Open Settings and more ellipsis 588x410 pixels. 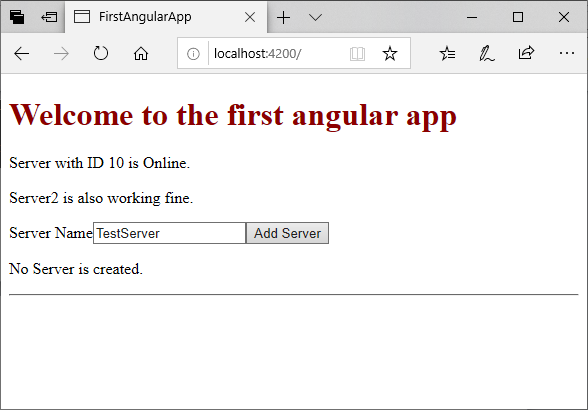coord(567,53)
